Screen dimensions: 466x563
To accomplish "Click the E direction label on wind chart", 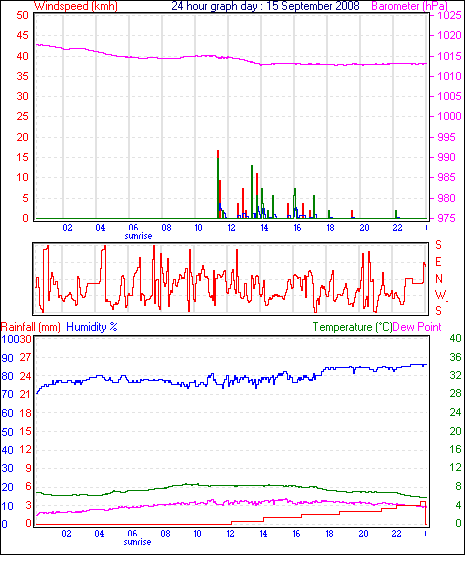I will coord(438,262).
